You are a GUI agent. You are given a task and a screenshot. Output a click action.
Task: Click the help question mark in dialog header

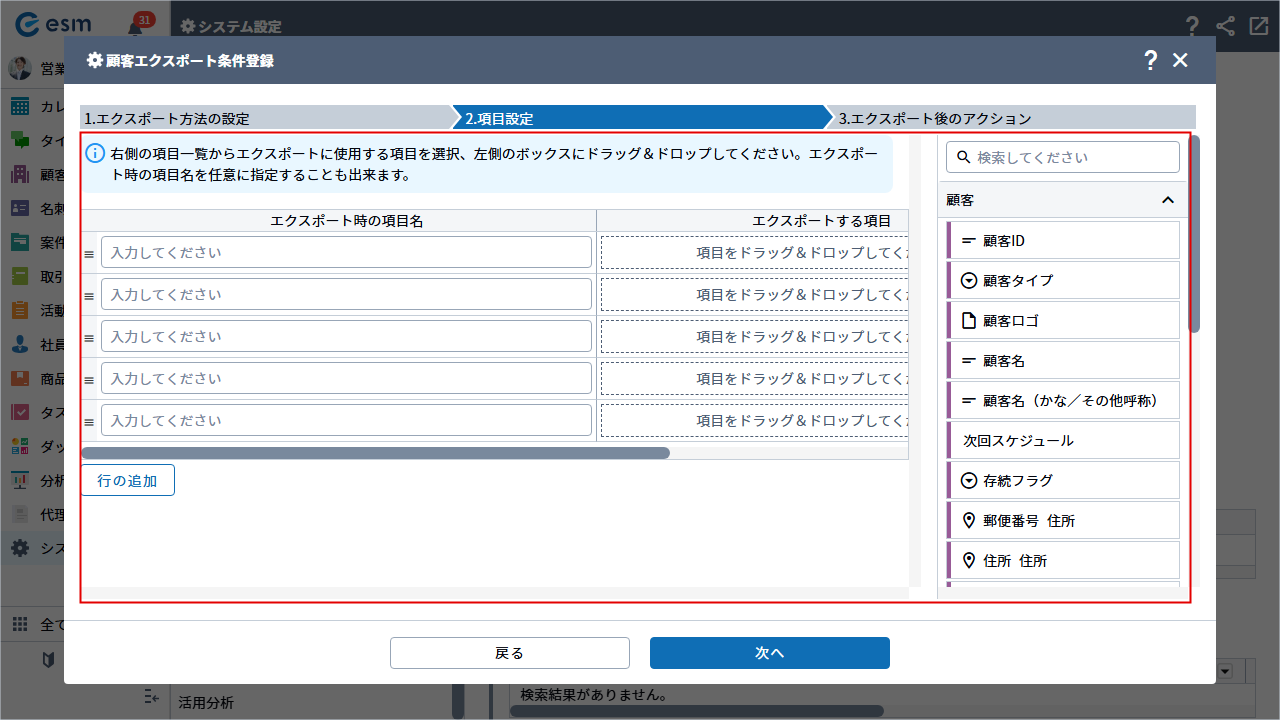(x=1150, y=60)
